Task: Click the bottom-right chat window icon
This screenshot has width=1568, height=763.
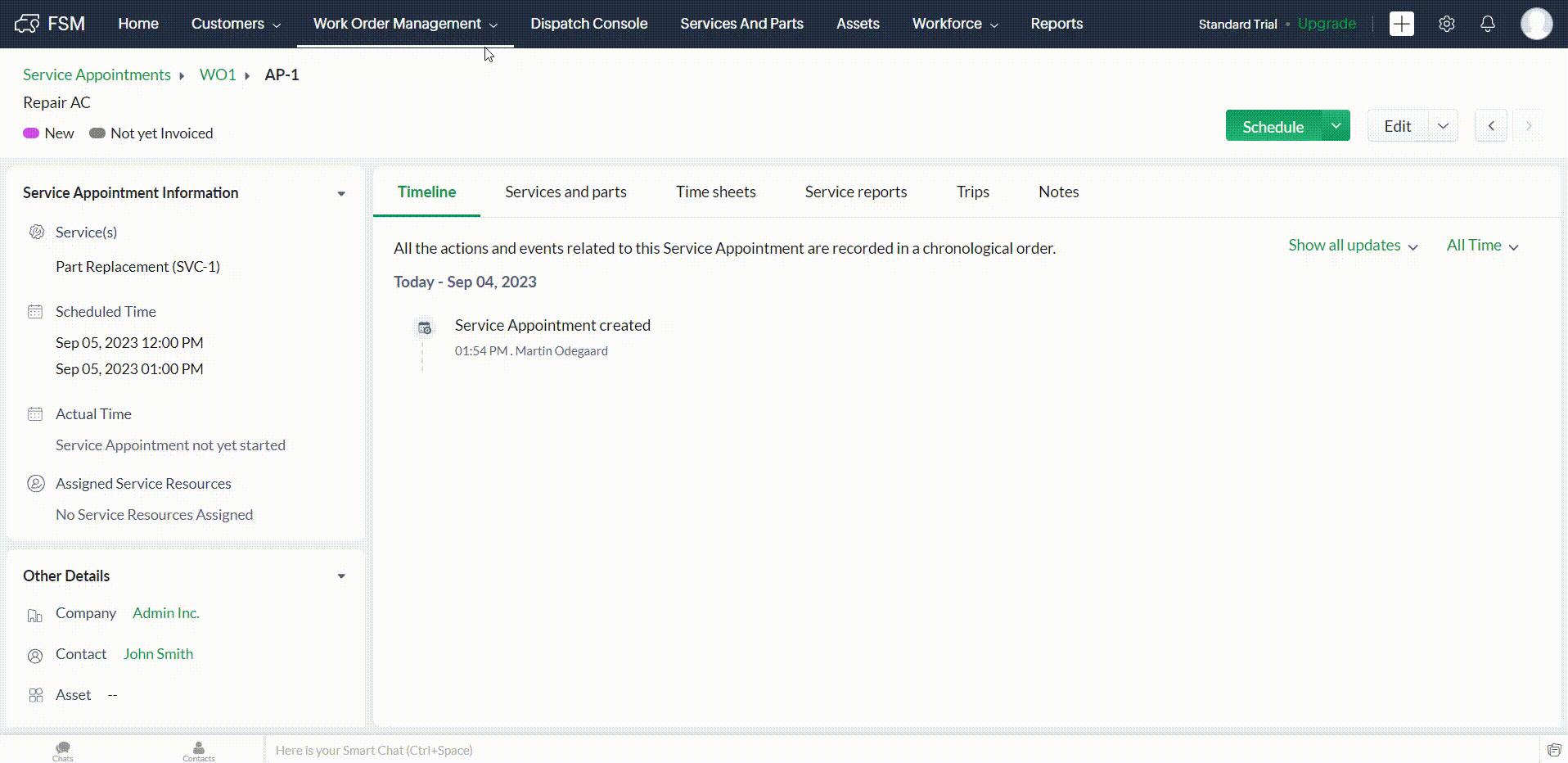Action: [x=1553, y=750]
